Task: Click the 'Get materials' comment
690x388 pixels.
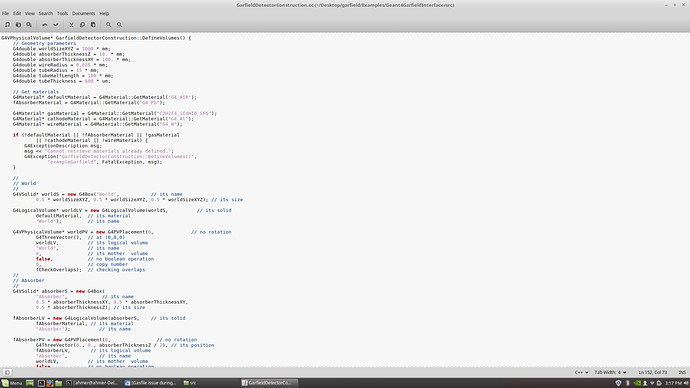Action: [36, 92]
